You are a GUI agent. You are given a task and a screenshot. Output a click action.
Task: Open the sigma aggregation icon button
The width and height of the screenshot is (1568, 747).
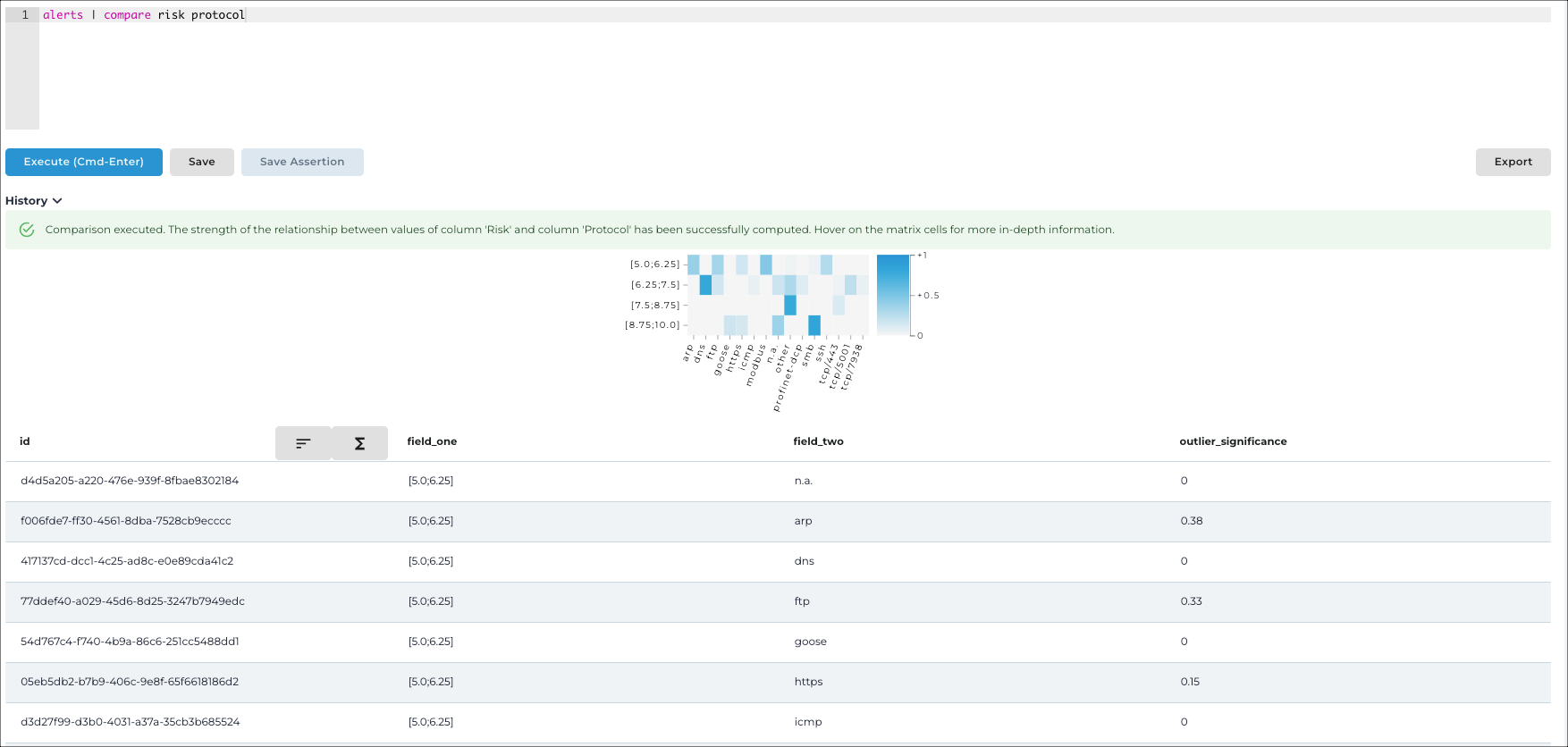pyautogui.click(x=359, y=443)
